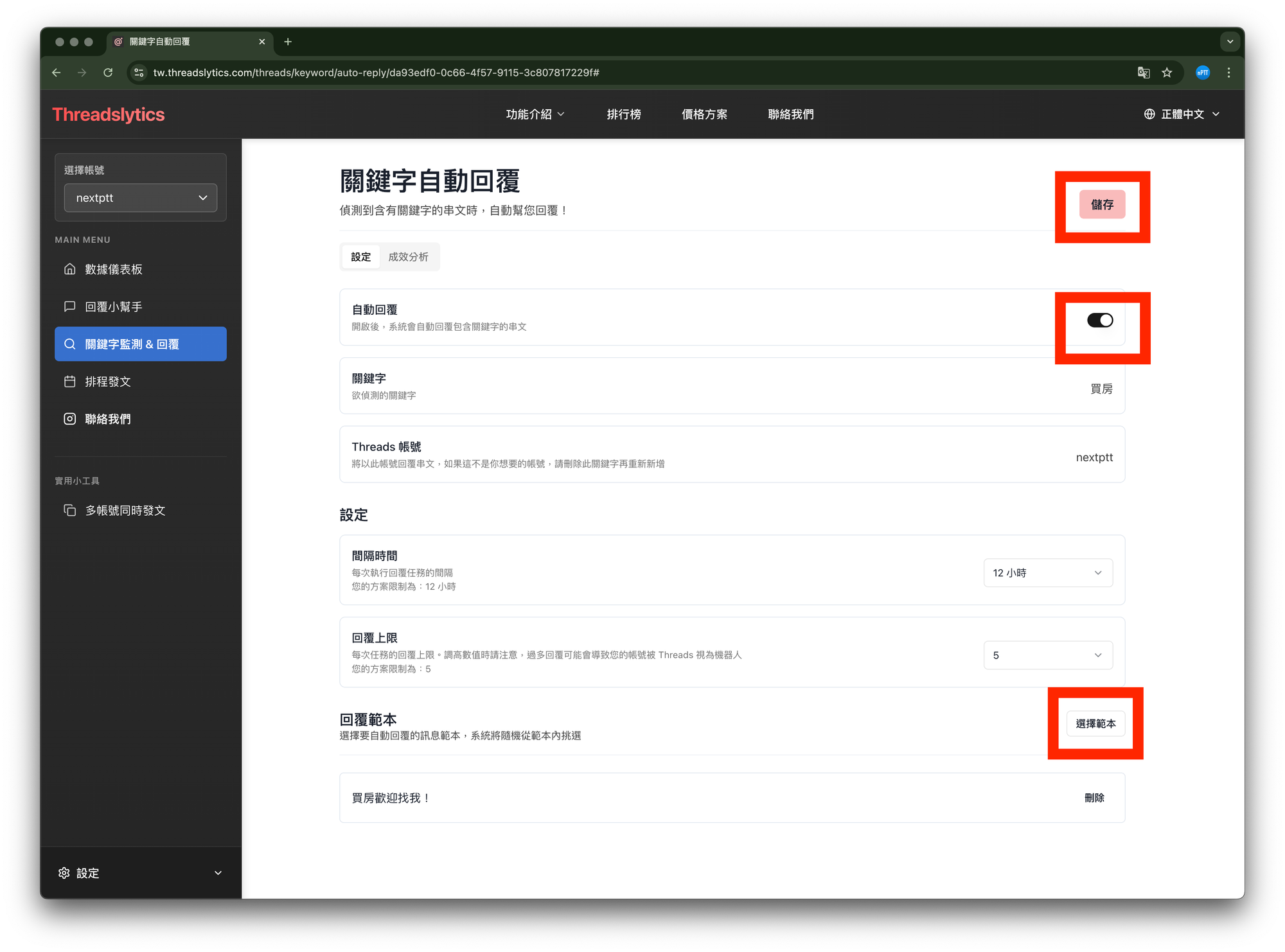Click the 間隔時間 label
The width and height of the screenshot is (1285, 952).
375,556
